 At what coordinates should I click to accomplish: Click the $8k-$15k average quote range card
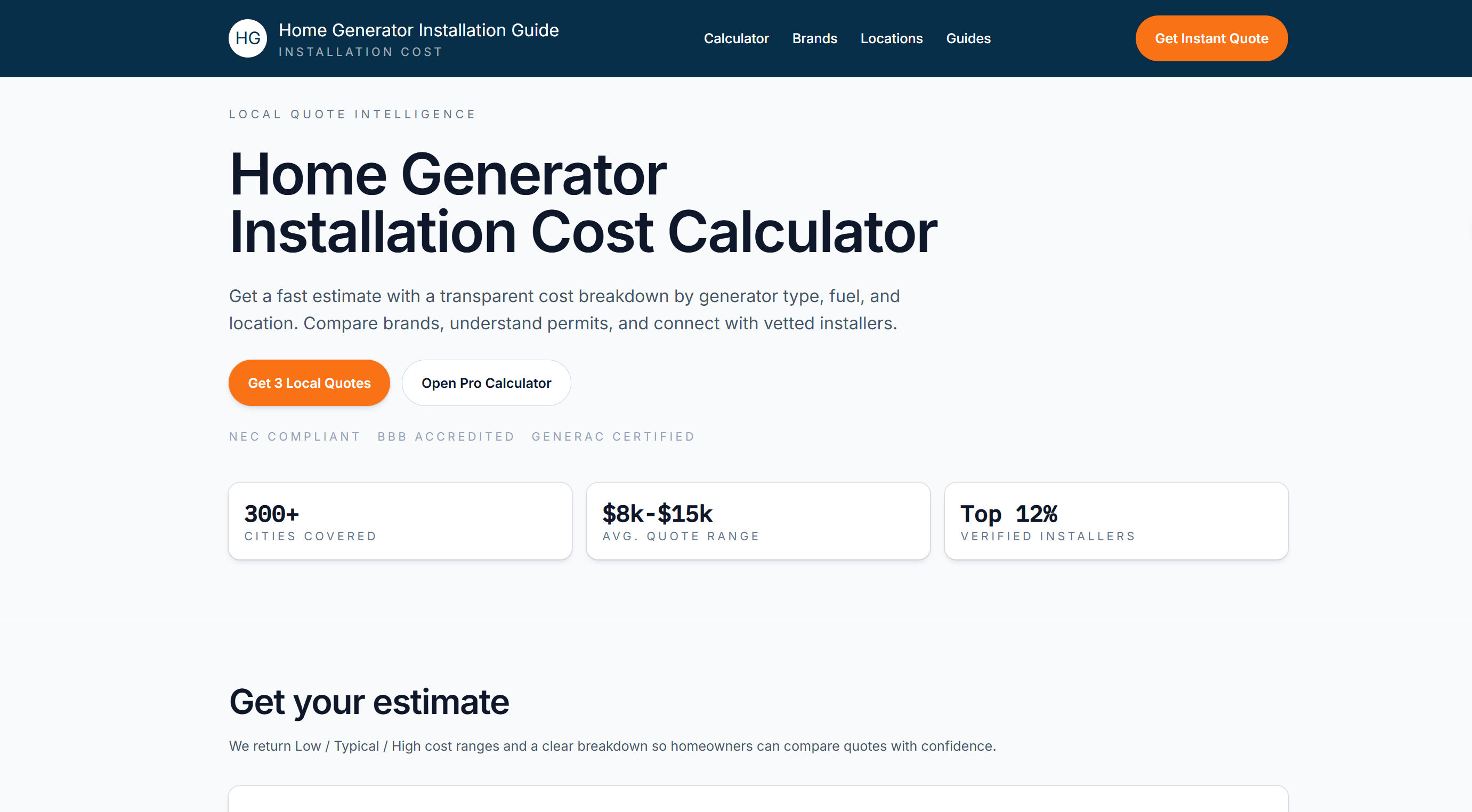tap(758, 521)
